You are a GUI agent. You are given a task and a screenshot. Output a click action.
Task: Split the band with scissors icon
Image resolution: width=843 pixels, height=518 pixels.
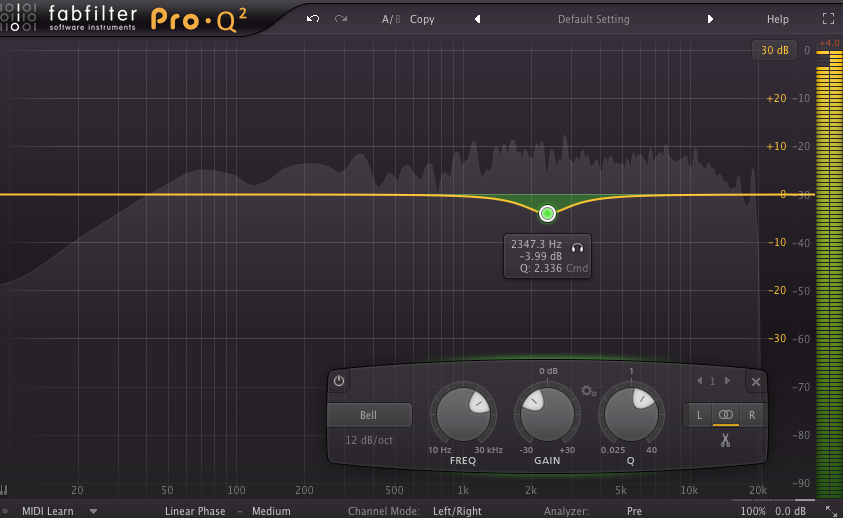(x=725, y=441)
